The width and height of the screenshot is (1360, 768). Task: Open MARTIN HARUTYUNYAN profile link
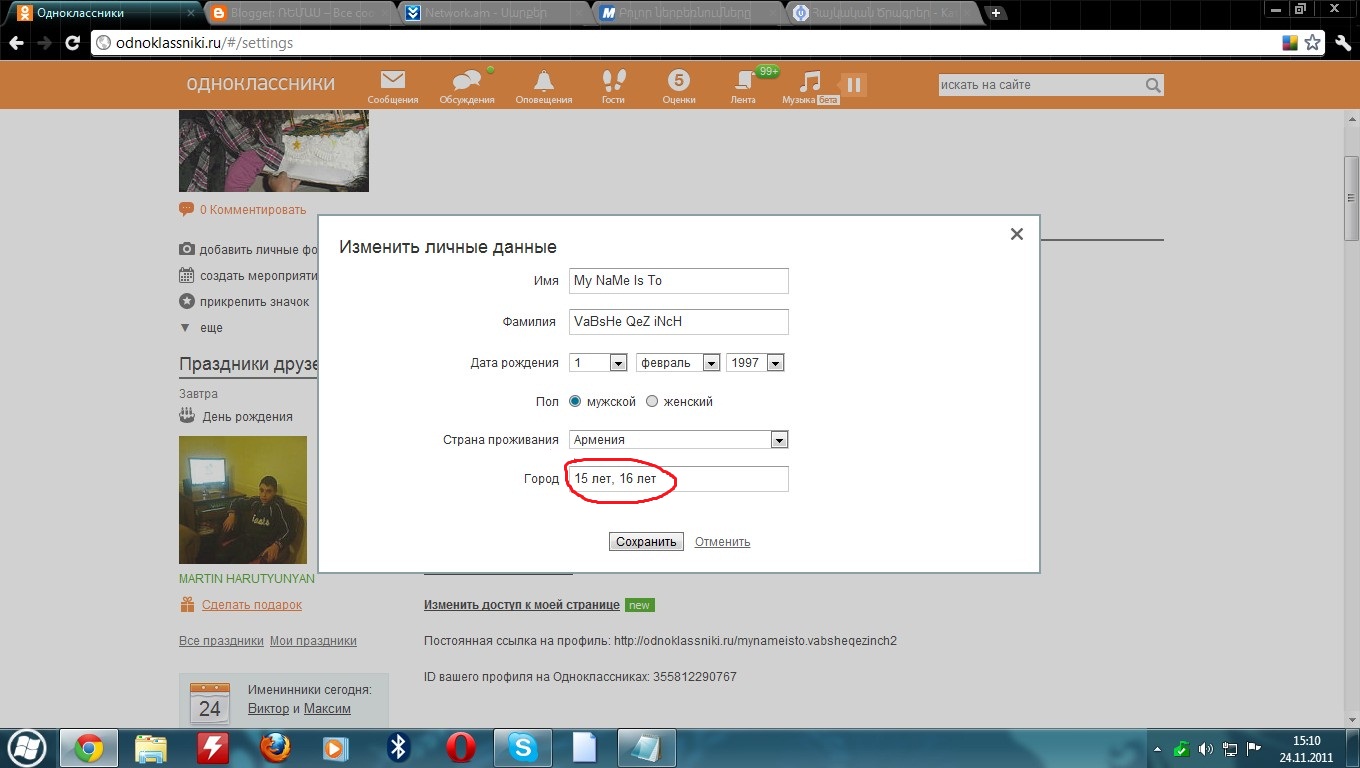pos(247,579)
